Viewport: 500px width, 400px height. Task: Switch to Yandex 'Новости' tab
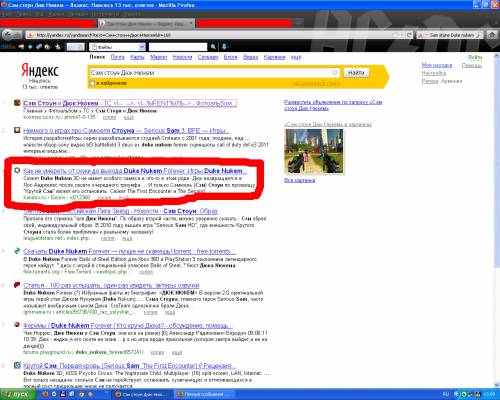182,57
